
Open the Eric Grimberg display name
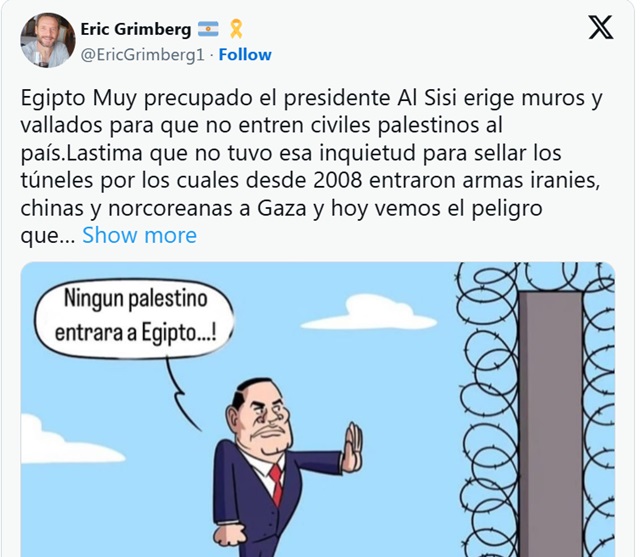tap(136, 29)
